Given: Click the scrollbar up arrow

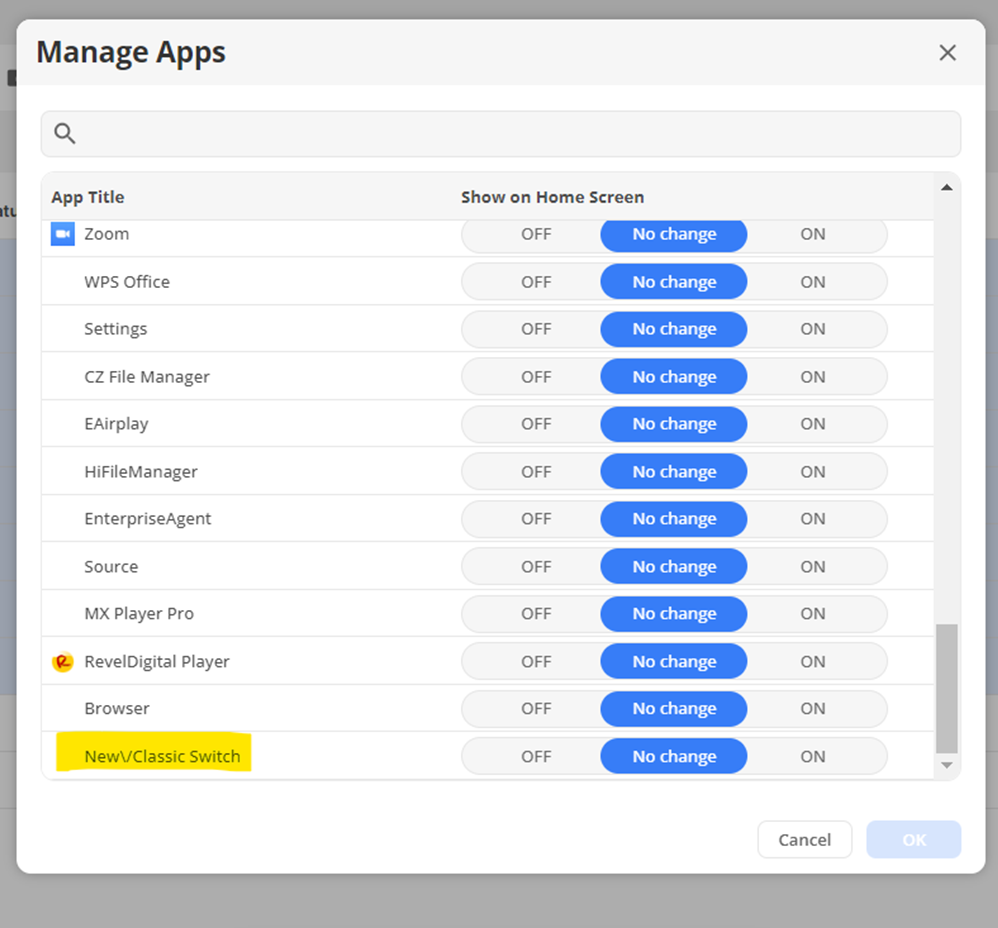Looking at the screenshot, I should pos(946,187).
